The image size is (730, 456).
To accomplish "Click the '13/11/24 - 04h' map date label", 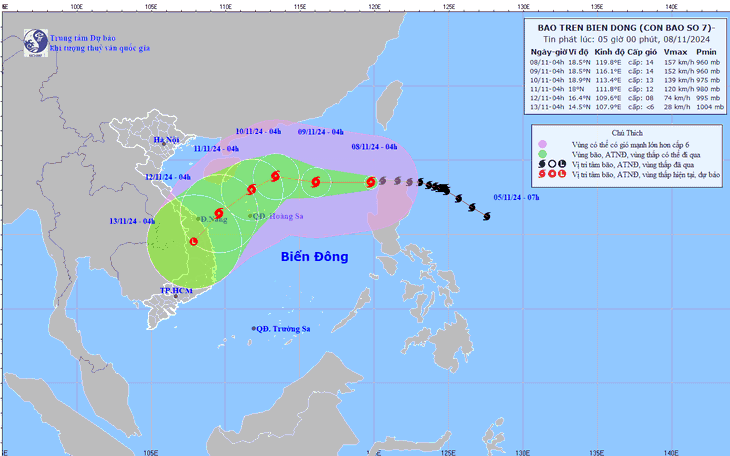I will click(x=132, y=221).
